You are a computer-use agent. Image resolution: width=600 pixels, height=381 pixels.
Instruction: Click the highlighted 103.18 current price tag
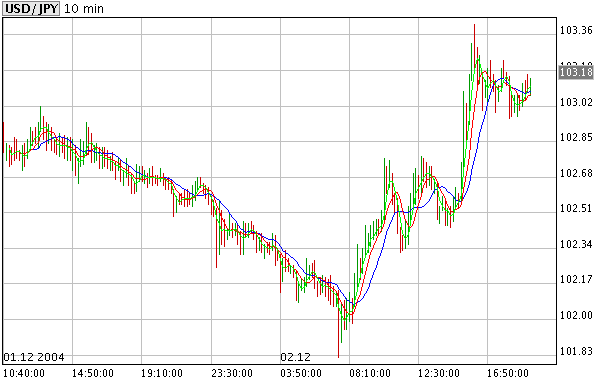(x=576, y=72)
